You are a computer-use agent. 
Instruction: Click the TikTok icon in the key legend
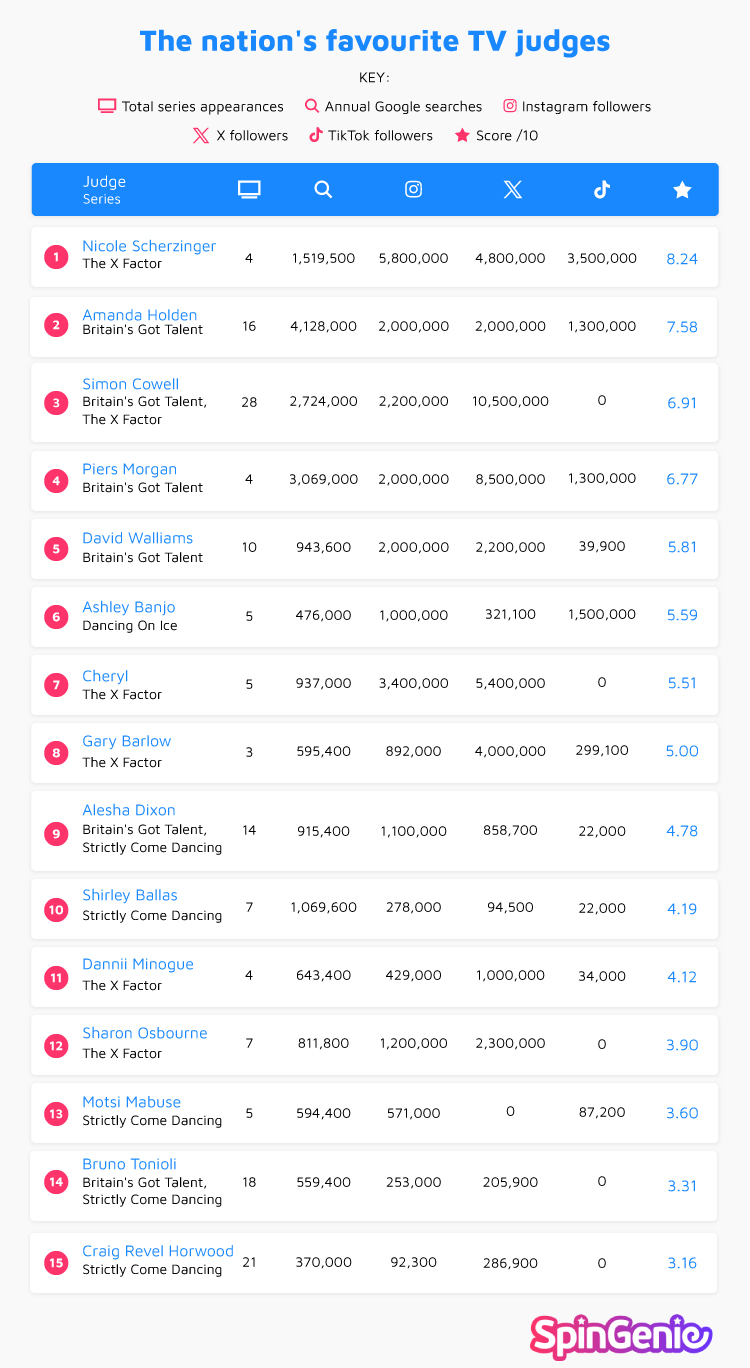tap(315, 135)
